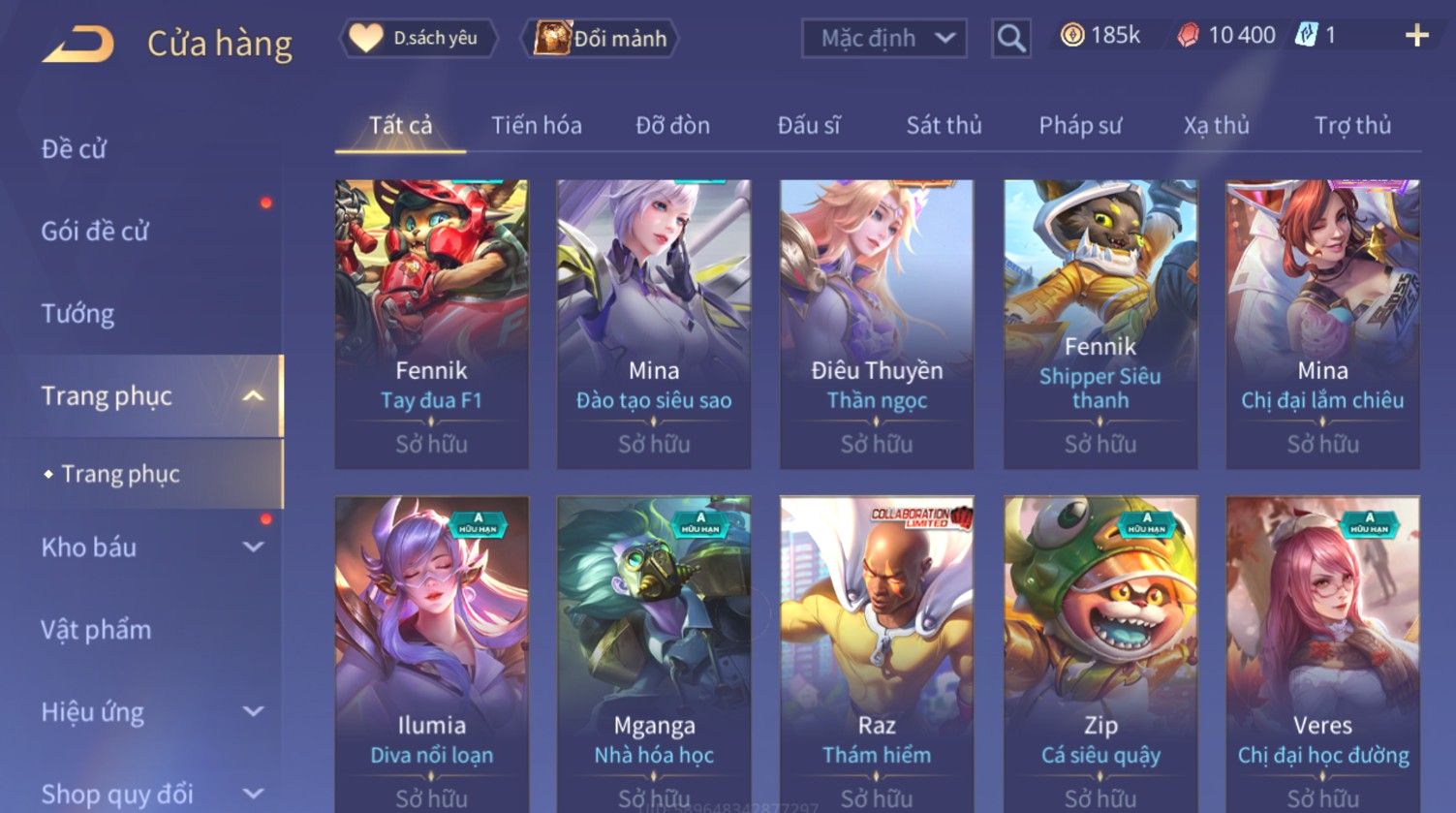
Task: Open Fennik Tay đua F1 skin card
Action: tap(431, 324)
